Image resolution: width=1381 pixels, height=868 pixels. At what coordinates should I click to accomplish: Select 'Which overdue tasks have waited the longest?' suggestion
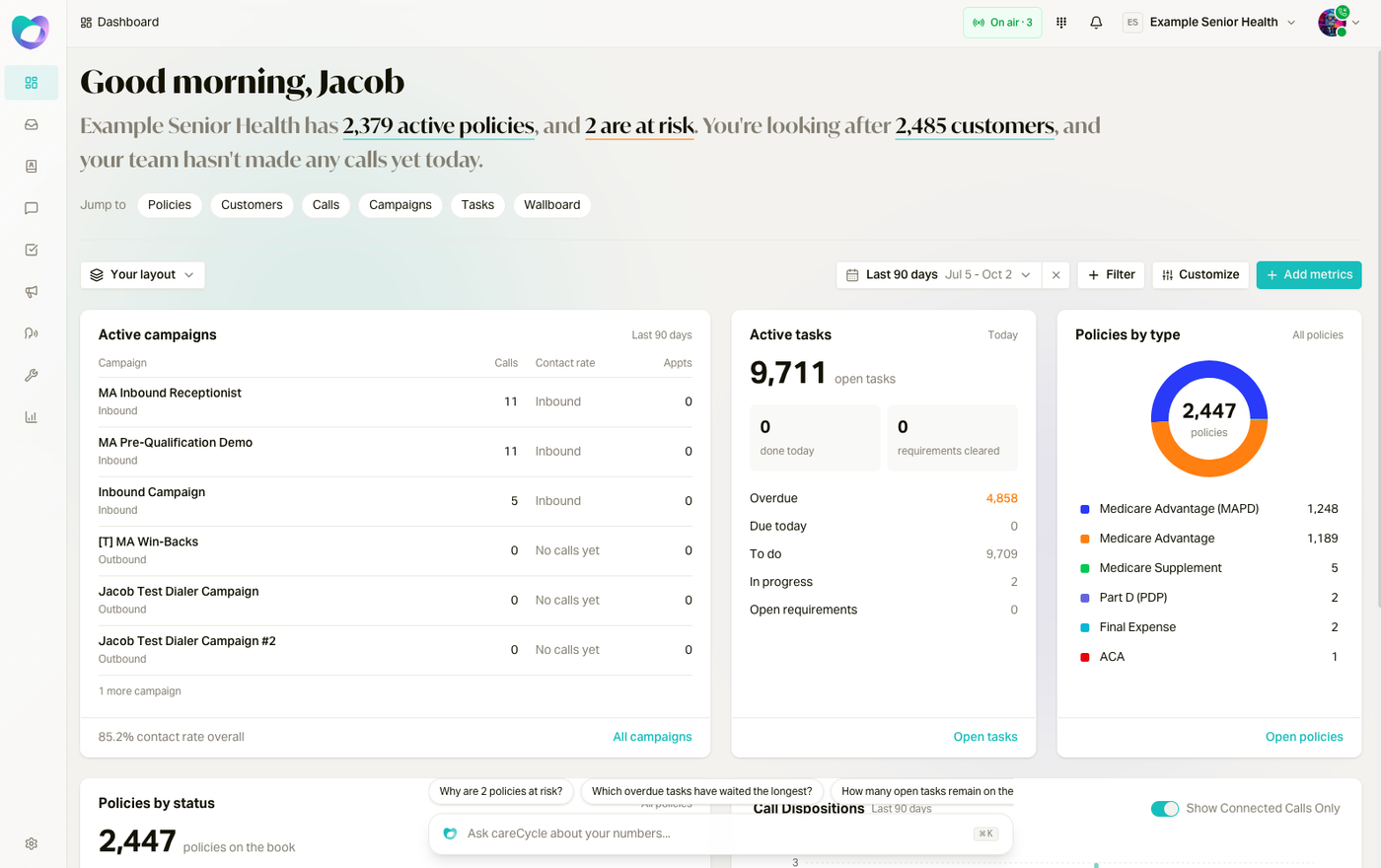point(702,791)
